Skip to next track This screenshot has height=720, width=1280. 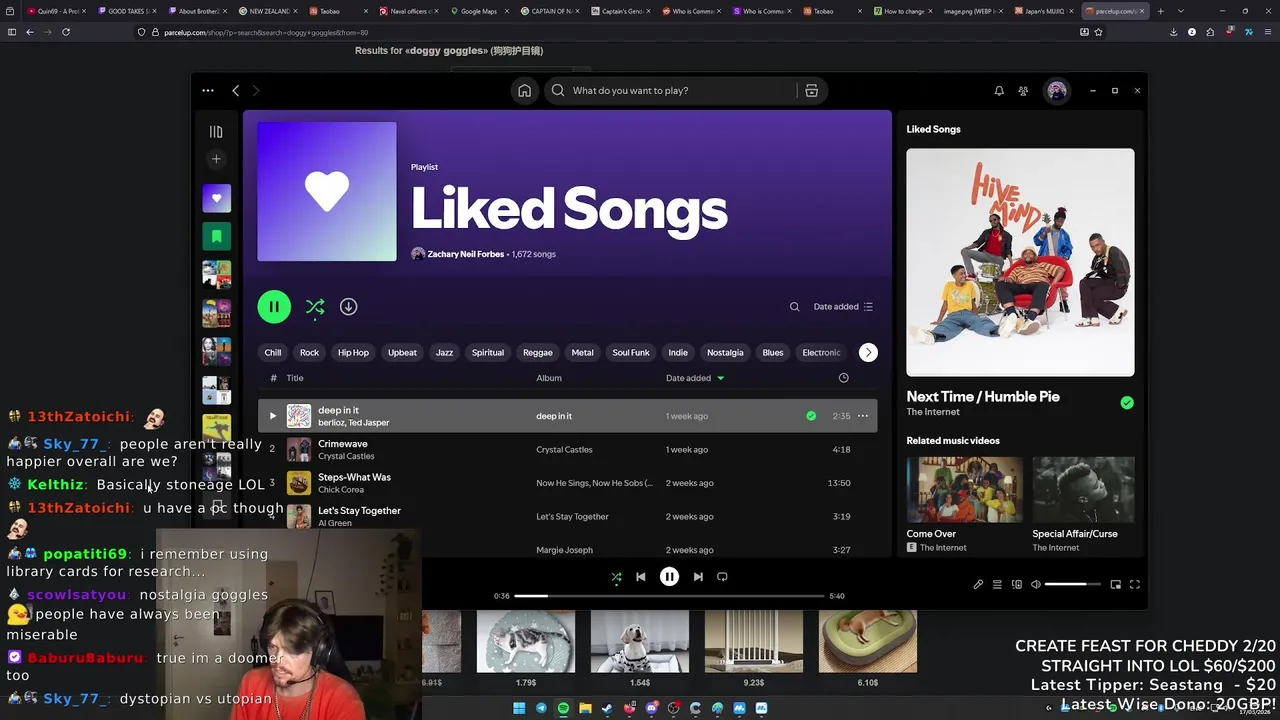coord(698,577)
